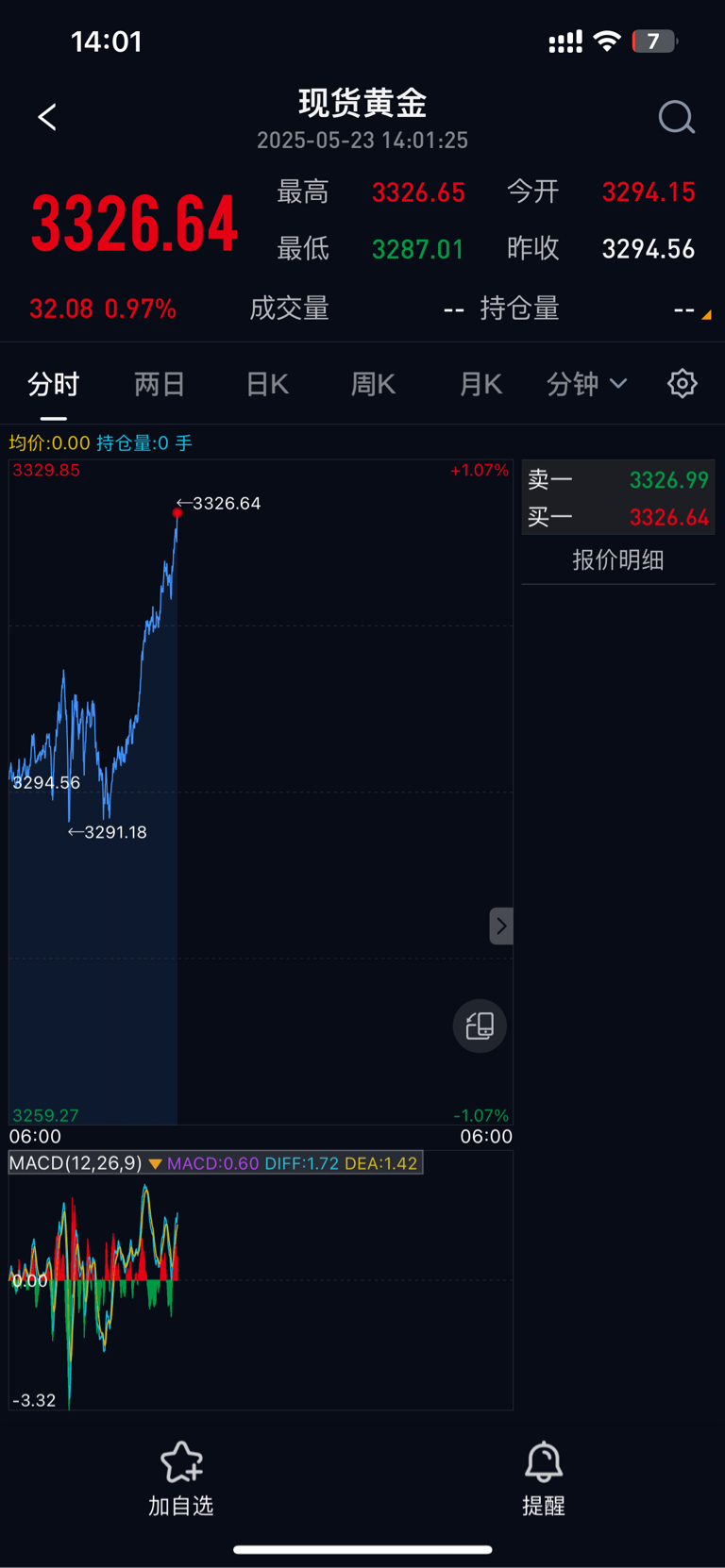Rotate chart to landscape view icon
725x1568 pixels.
click(x=480, y=1026)
